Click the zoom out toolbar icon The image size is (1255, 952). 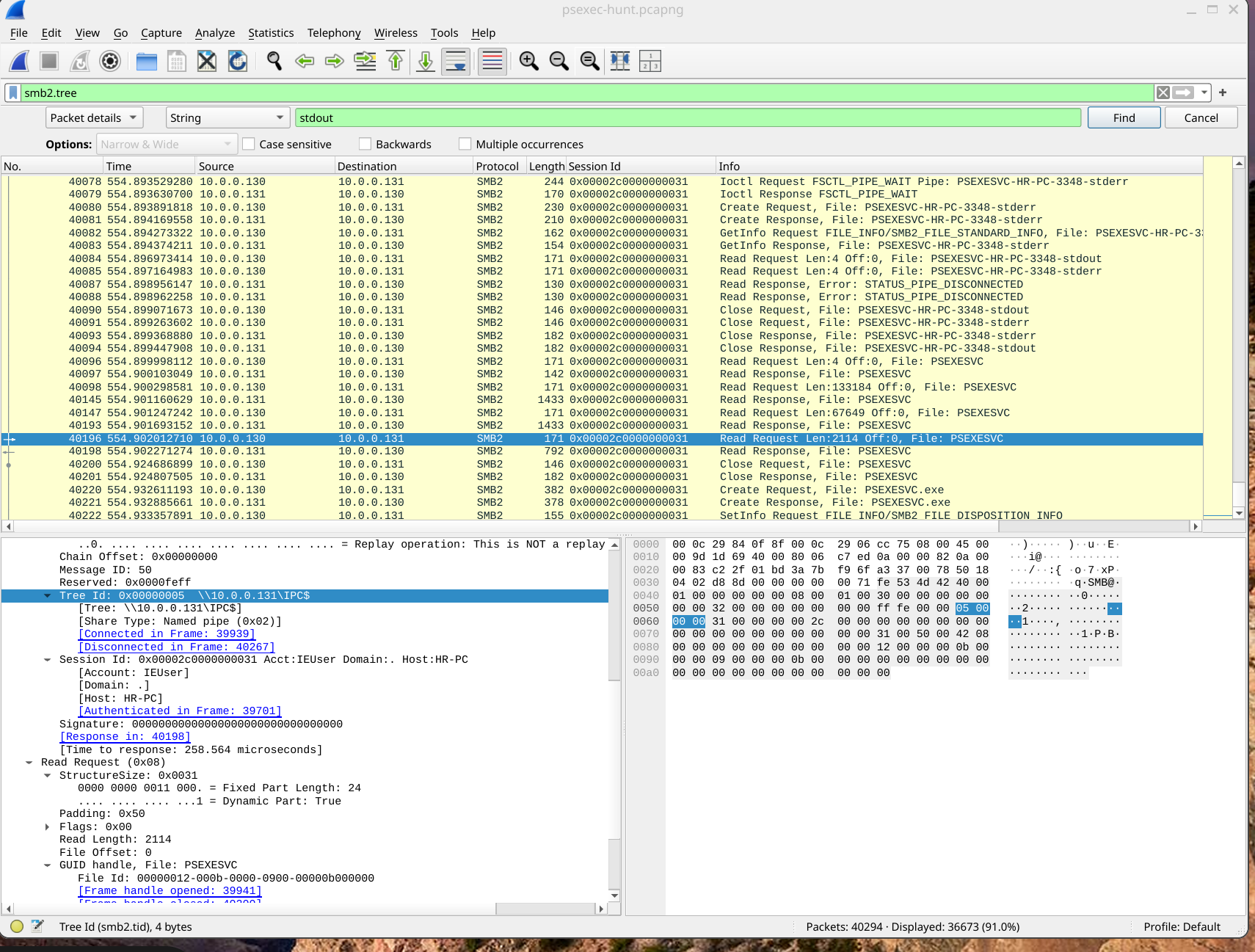[559, 61]
